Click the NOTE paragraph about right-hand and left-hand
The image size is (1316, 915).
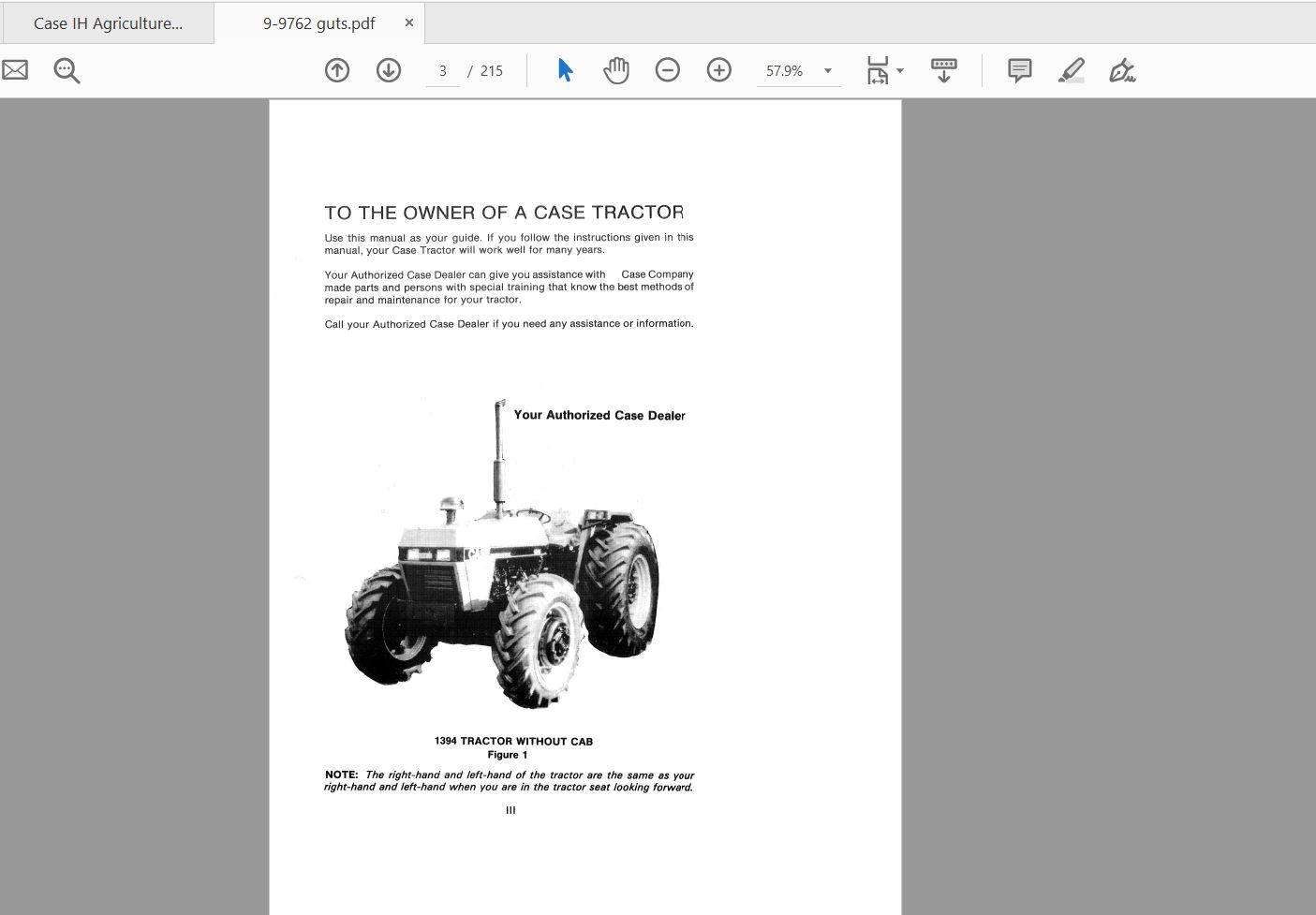[510, 781]
